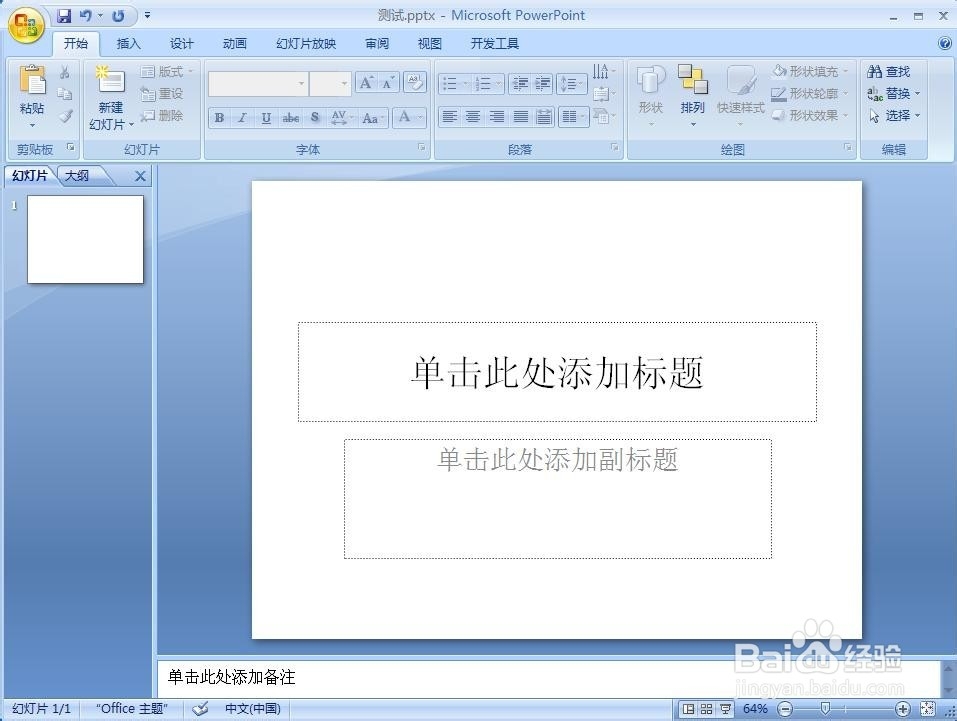
Task: Switch to the 大纲 (Outline) pane tab
Action: 78,175
